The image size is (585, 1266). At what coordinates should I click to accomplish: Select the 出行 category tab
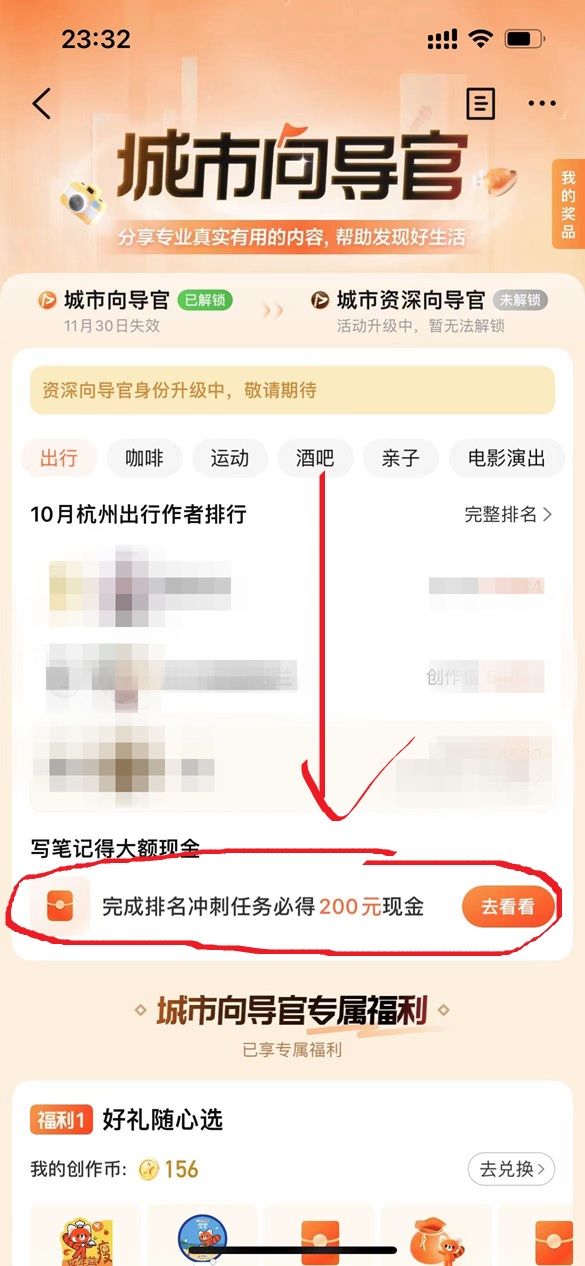(59, 459)
